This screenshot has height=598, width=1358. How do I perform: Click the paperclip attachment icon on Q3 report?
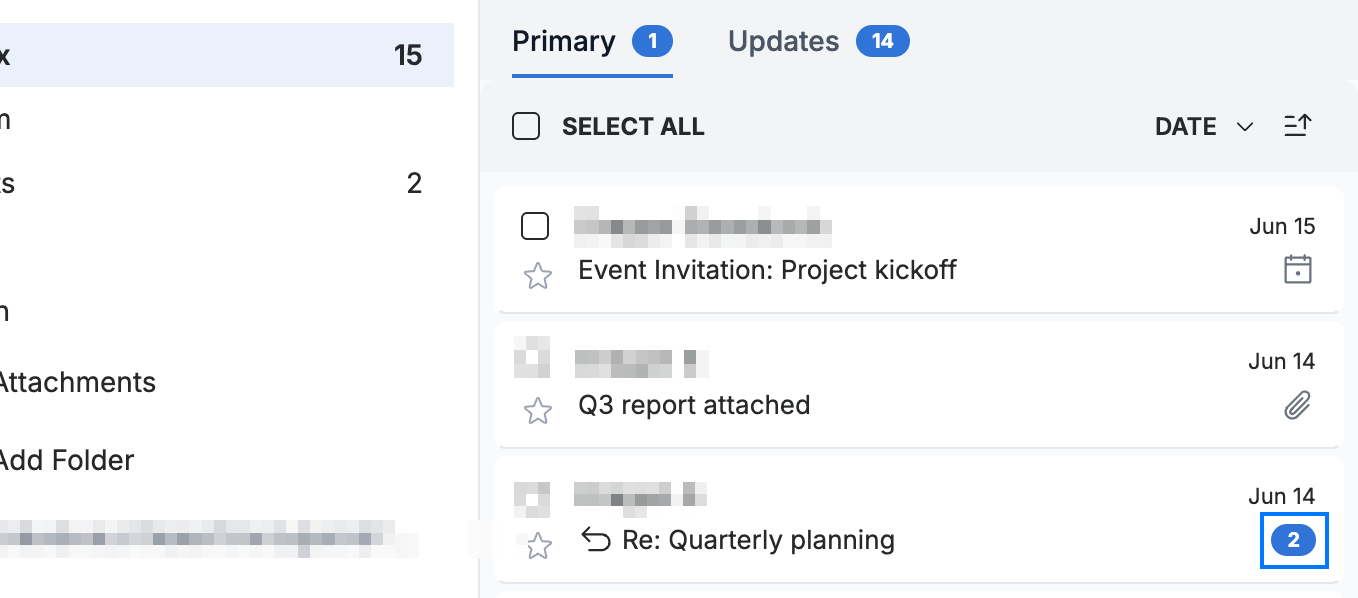point(1297,405)
